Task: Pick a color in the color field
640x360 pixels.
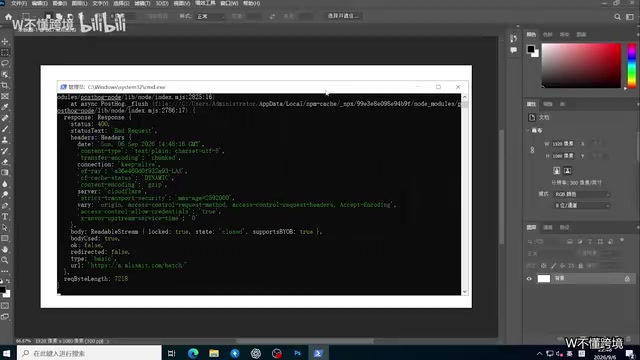Action: coord(581,65)
